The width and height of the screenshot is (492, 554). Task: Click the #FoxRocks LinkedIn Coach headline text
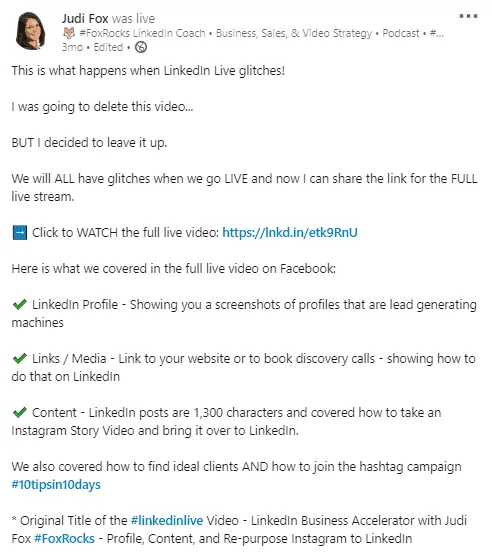pos(142,33)
